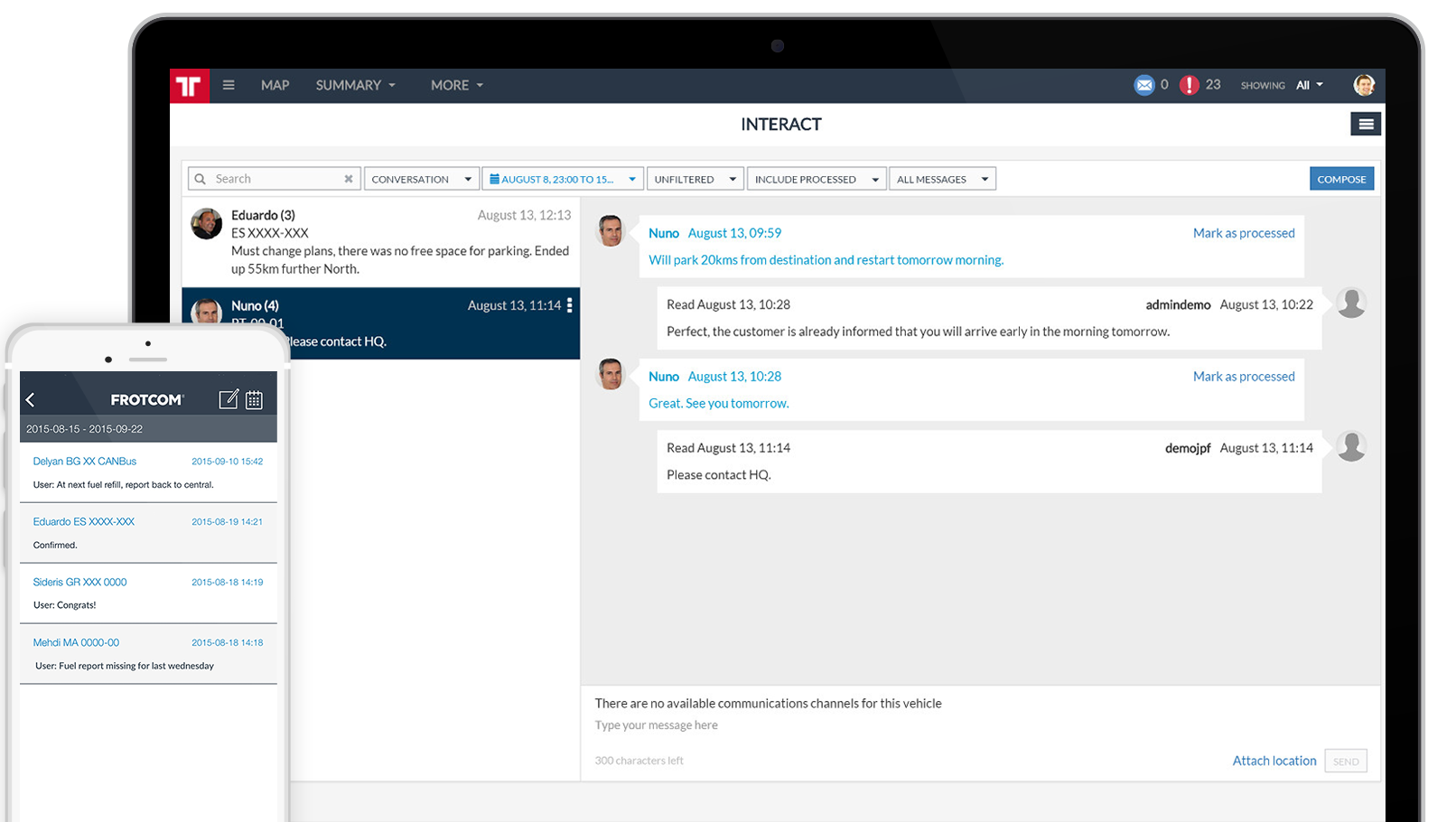The width and height of the screenshot is (1456, 822).
Task: Tap the calendar icon on phone header
Action: [x=255, y=399]
